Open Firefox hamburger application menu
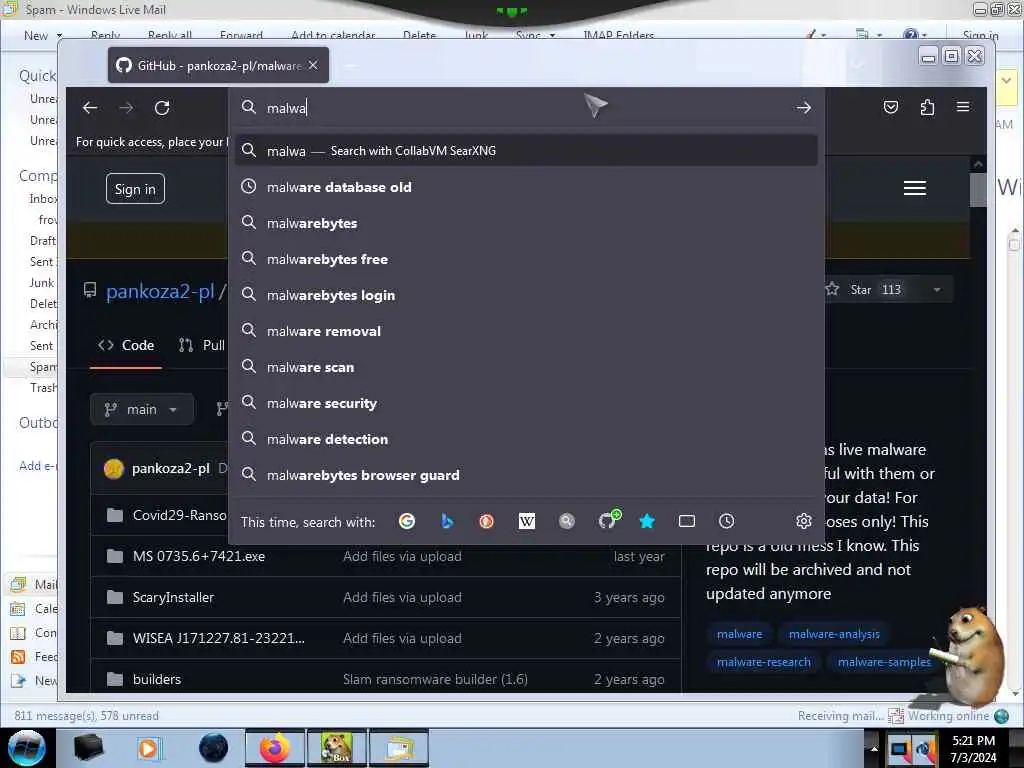 963,106
